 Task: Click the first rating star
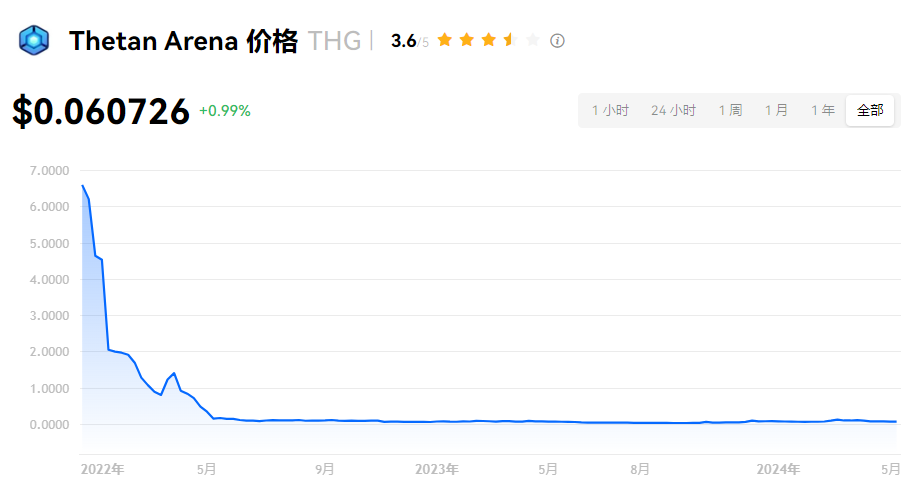coord(445,40)
